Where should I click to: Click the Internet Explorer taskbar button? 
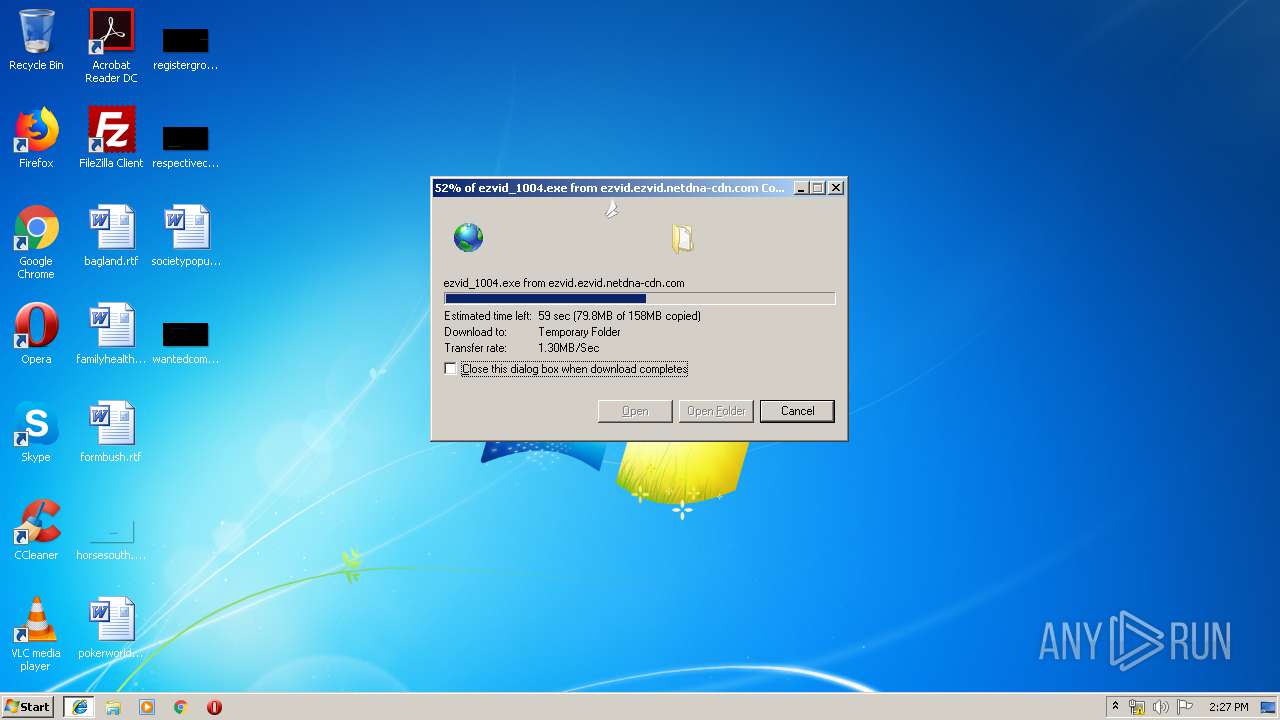(80, 707)
